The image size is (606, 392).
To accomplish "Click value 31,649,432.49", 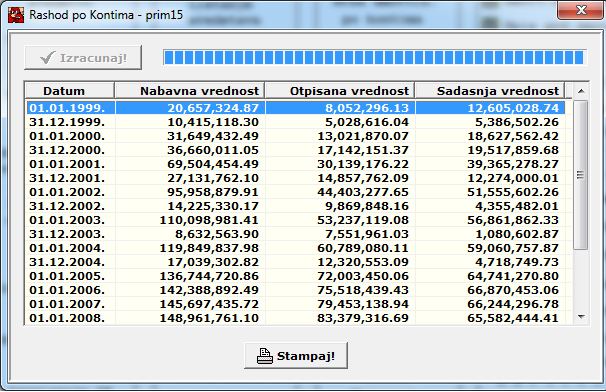I will pyautogui.click(x=213, y=136).
